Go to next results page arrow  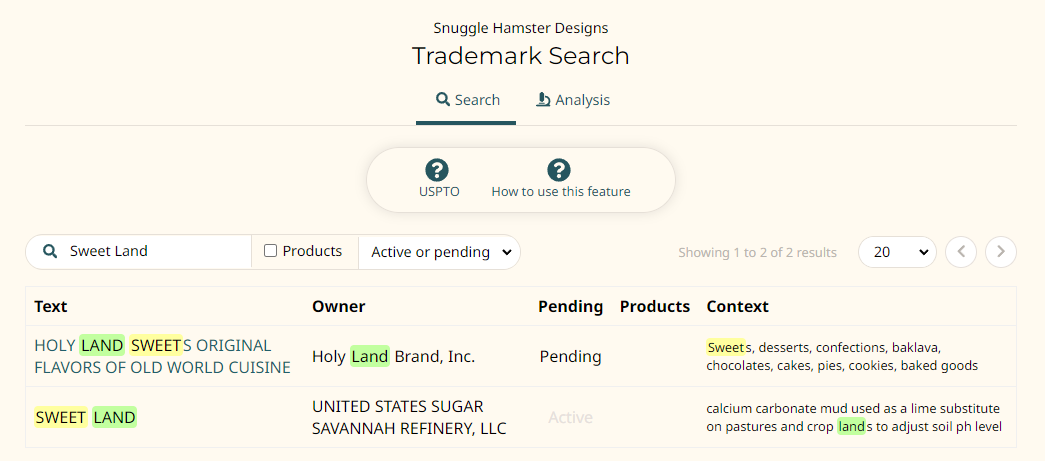click(x=1000, y=252)
